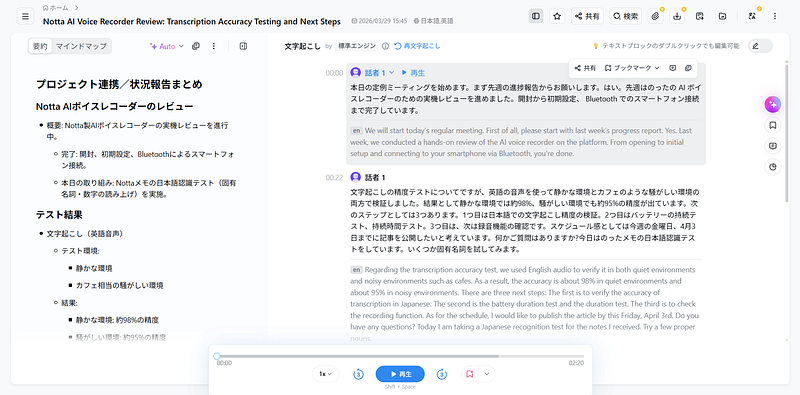Select the カフェ相当の騒がしい環境 bullet
This screenshot has height=395, width=800.
pos(119,285)
